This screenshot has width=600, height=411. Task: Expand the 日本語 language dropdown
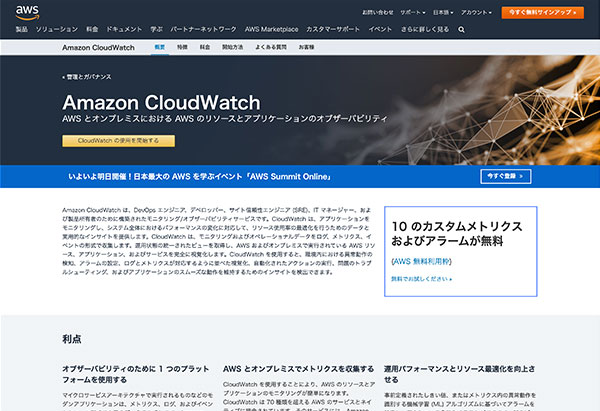pos(443,13)
